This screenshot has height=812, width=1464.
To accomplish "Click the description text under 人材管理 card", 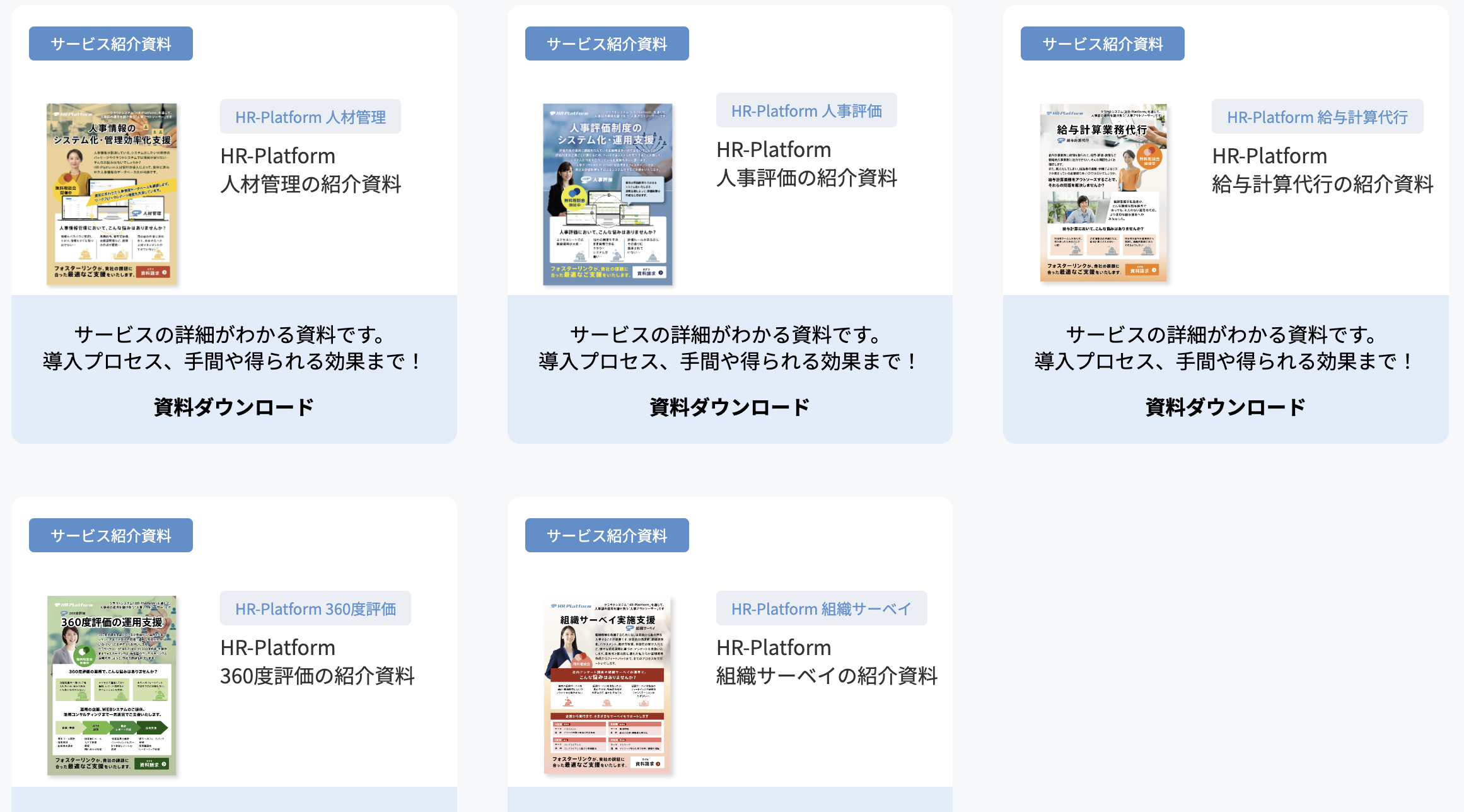I will (x=232, y=348).
